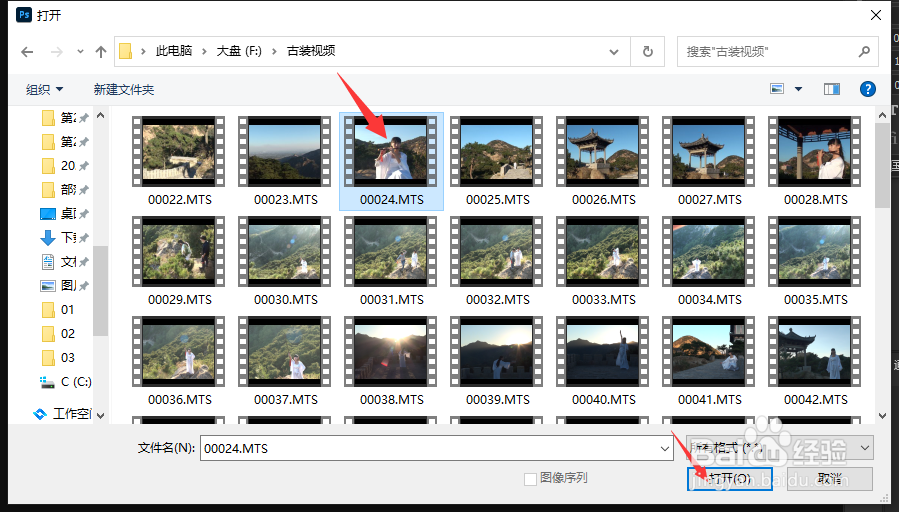Click 新建文件夹 button
Image resolution: width=899 pixels, height=512 pixels.
124,89
